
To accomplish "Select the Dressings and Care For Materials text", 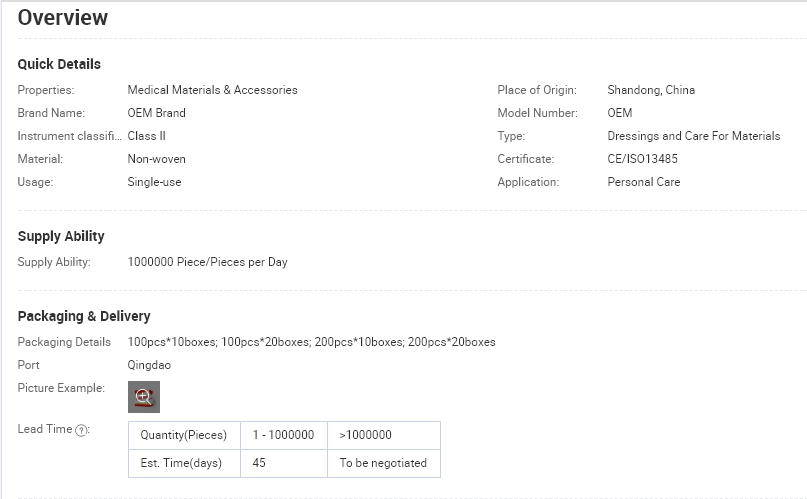I will click(693, 136).
